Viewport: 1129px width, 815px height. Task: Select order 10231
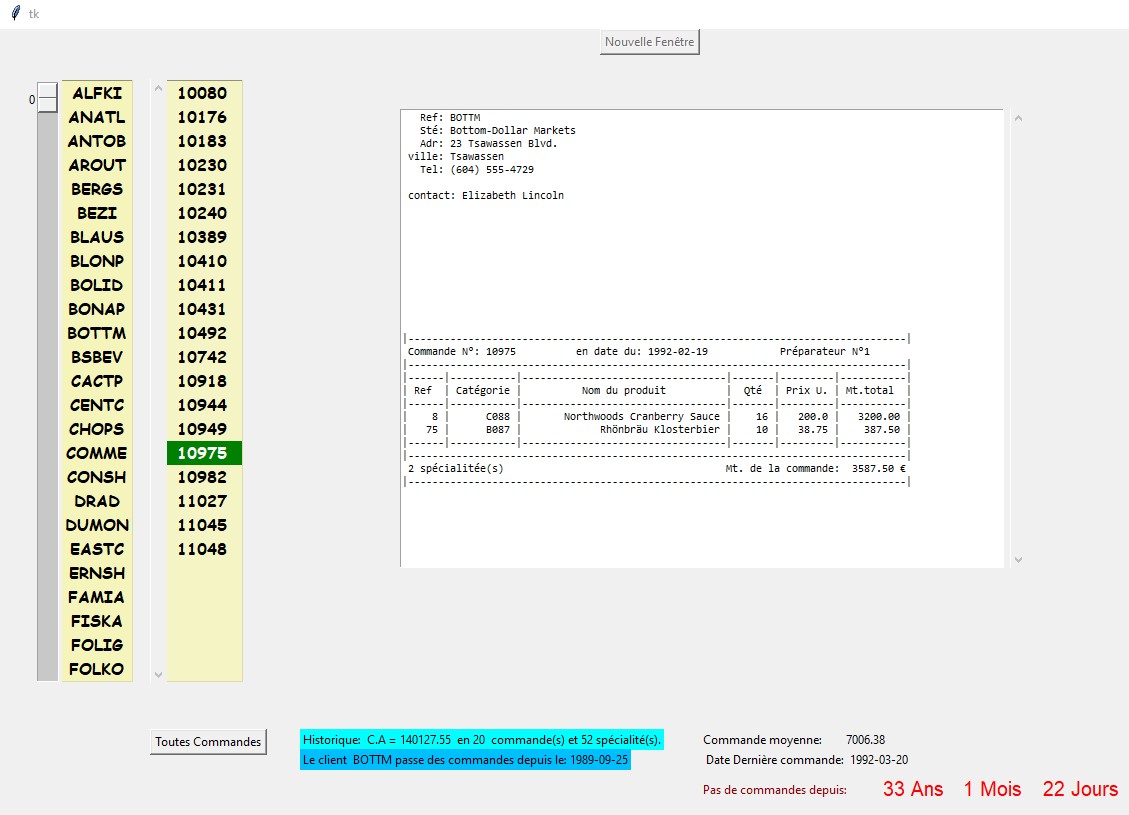(204, 189)
